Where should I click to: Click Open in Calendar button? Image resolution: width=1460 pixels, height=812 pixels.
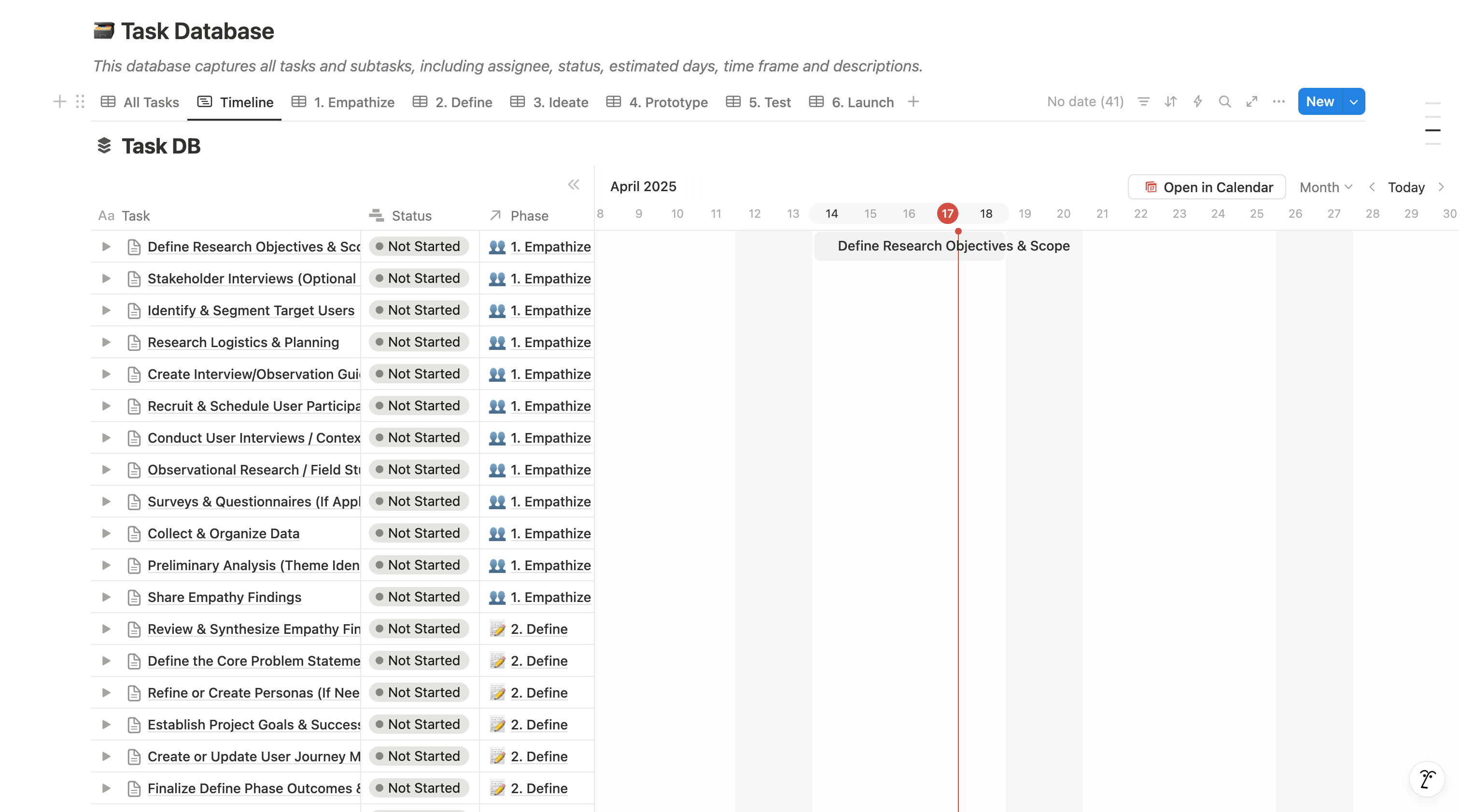[1207, 187]
